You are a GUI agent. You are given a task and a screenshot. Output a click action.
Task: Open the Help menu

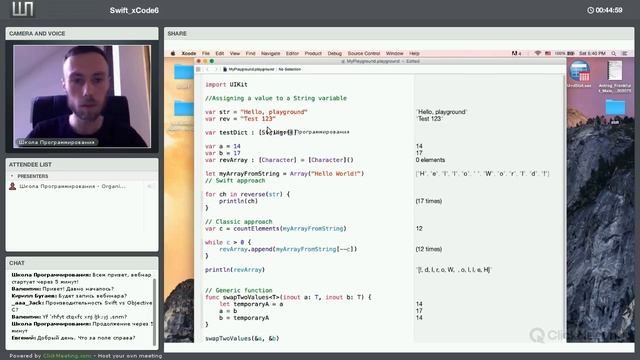pos(414,53)
